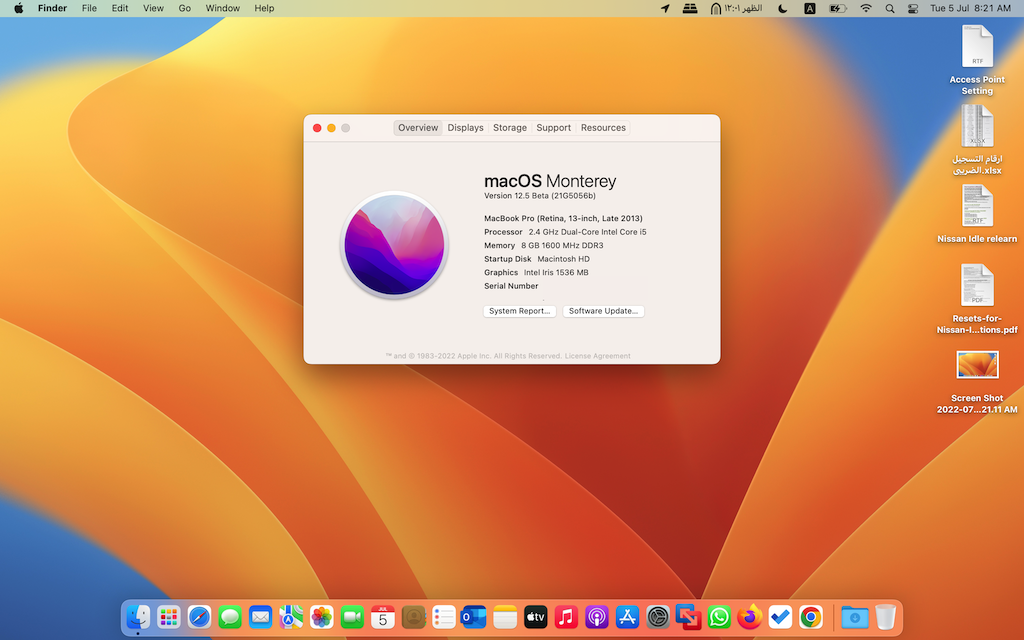The height and width of the screenshot is (640, 1024).
Task: Expand the battery status menu
Action: click(x=838, y=8)
